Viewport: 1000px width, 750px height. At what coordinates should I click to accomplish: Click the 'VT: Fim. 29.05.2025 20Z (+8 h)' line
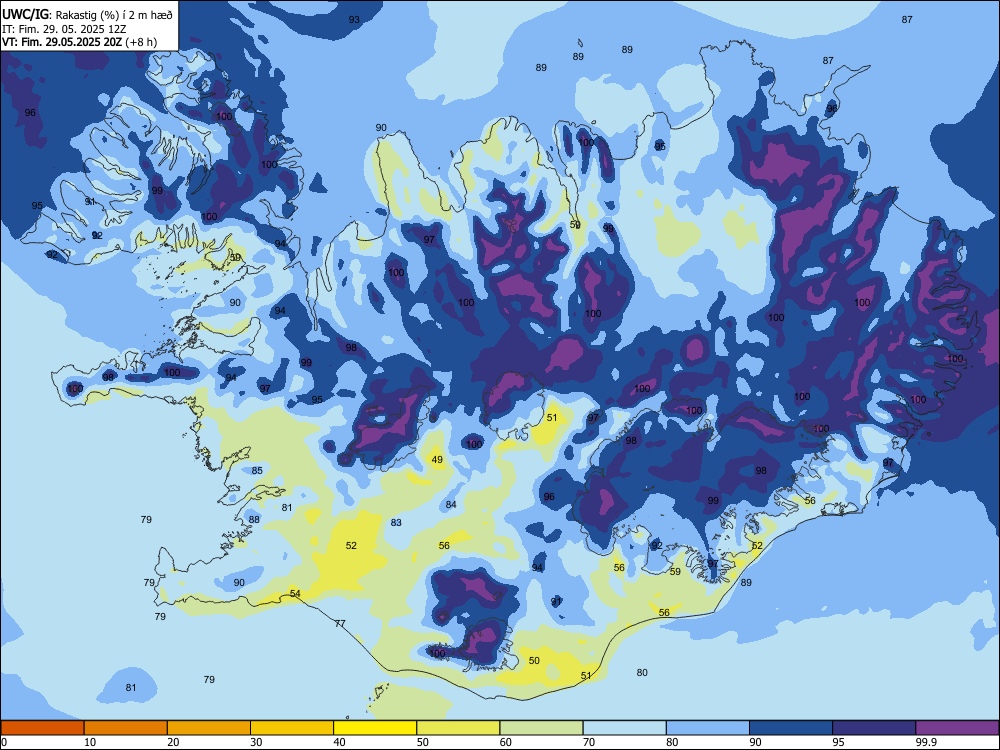[79, 42]
